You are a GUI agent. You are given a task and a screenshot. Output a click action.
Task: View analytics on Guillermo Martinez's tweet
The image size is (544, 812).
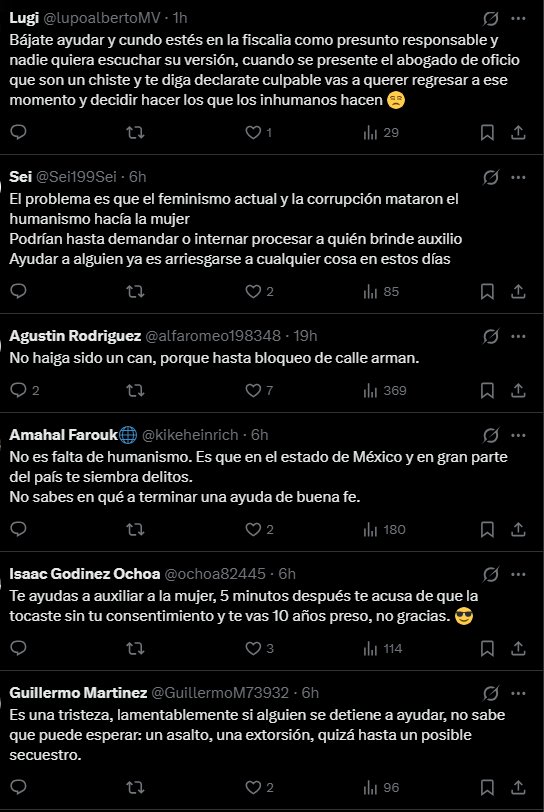click(x=381, y=788)
